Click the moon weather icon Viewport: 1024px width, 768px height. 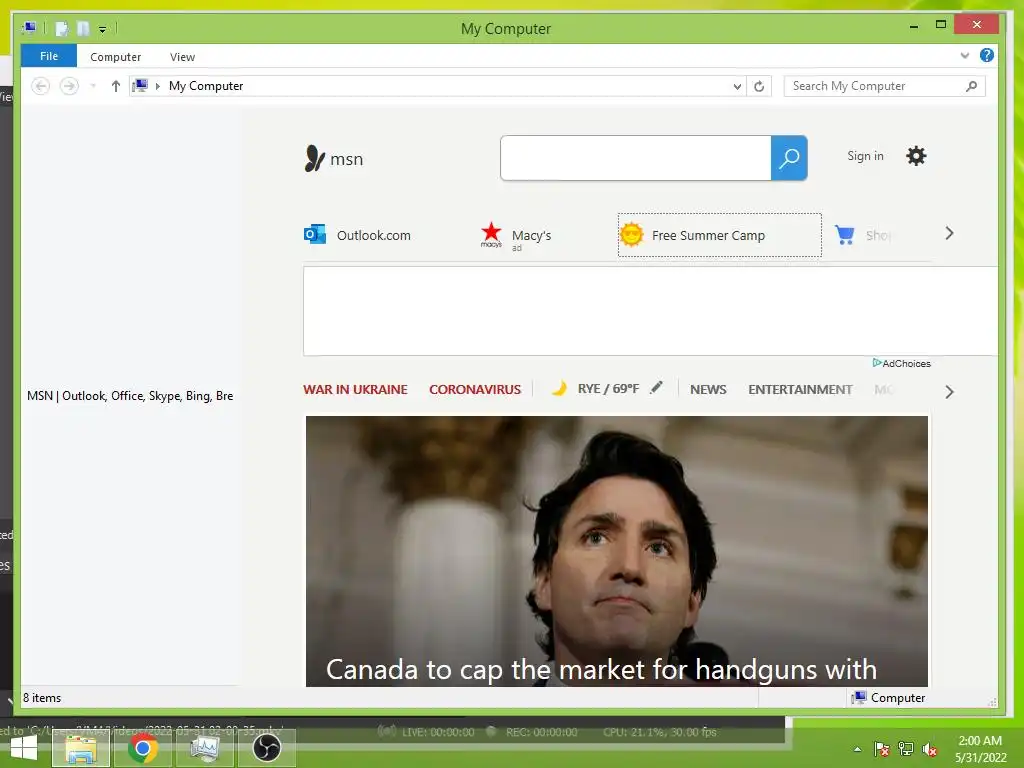tap(559, 389)
